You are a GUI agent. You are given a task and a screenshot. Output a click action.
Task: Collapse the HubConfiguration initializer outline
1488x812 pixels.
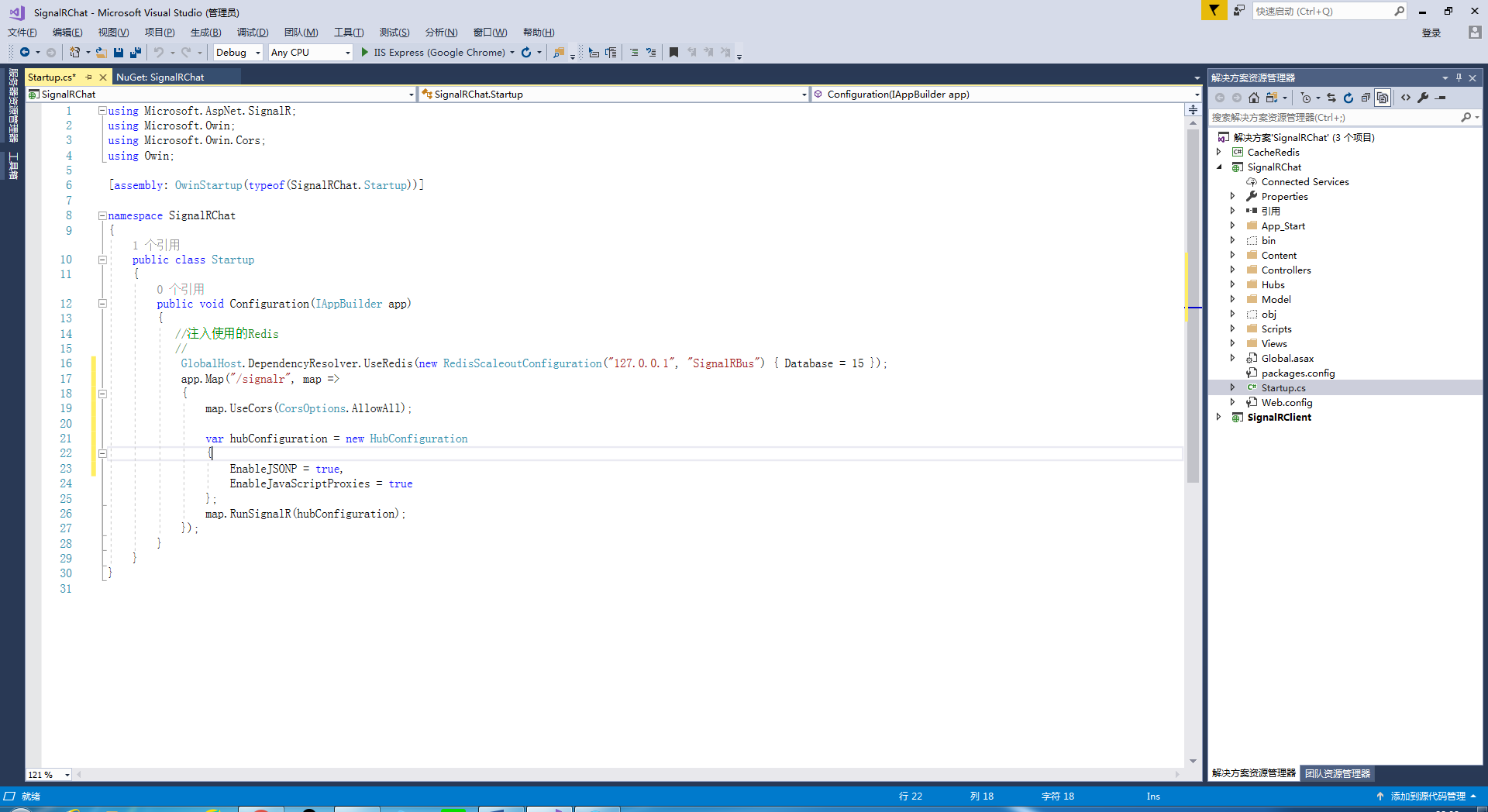(x=102, y=453)
